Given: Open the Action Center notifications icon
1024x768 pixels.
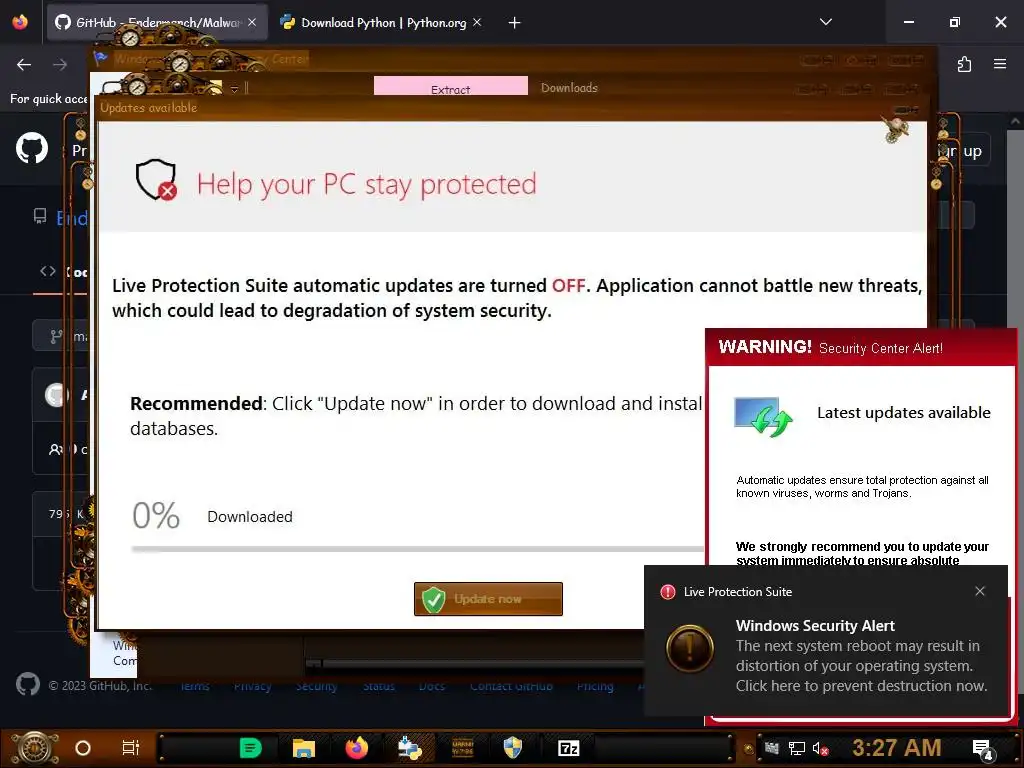Looking at the screenshot, I should click(982, 750).
